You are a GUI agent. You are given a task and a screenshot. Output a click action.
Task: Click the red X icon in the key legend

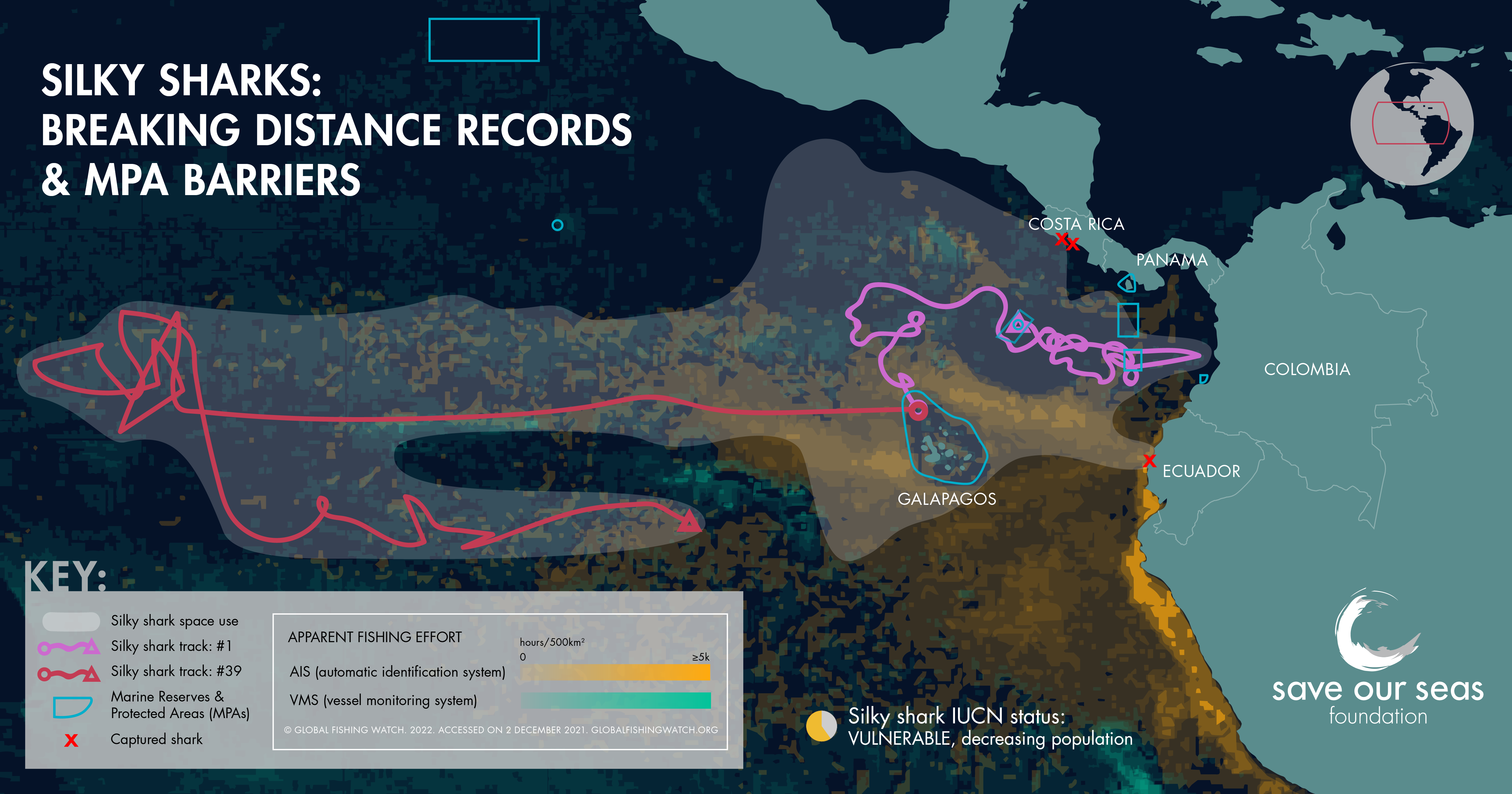tap(71, 740)
